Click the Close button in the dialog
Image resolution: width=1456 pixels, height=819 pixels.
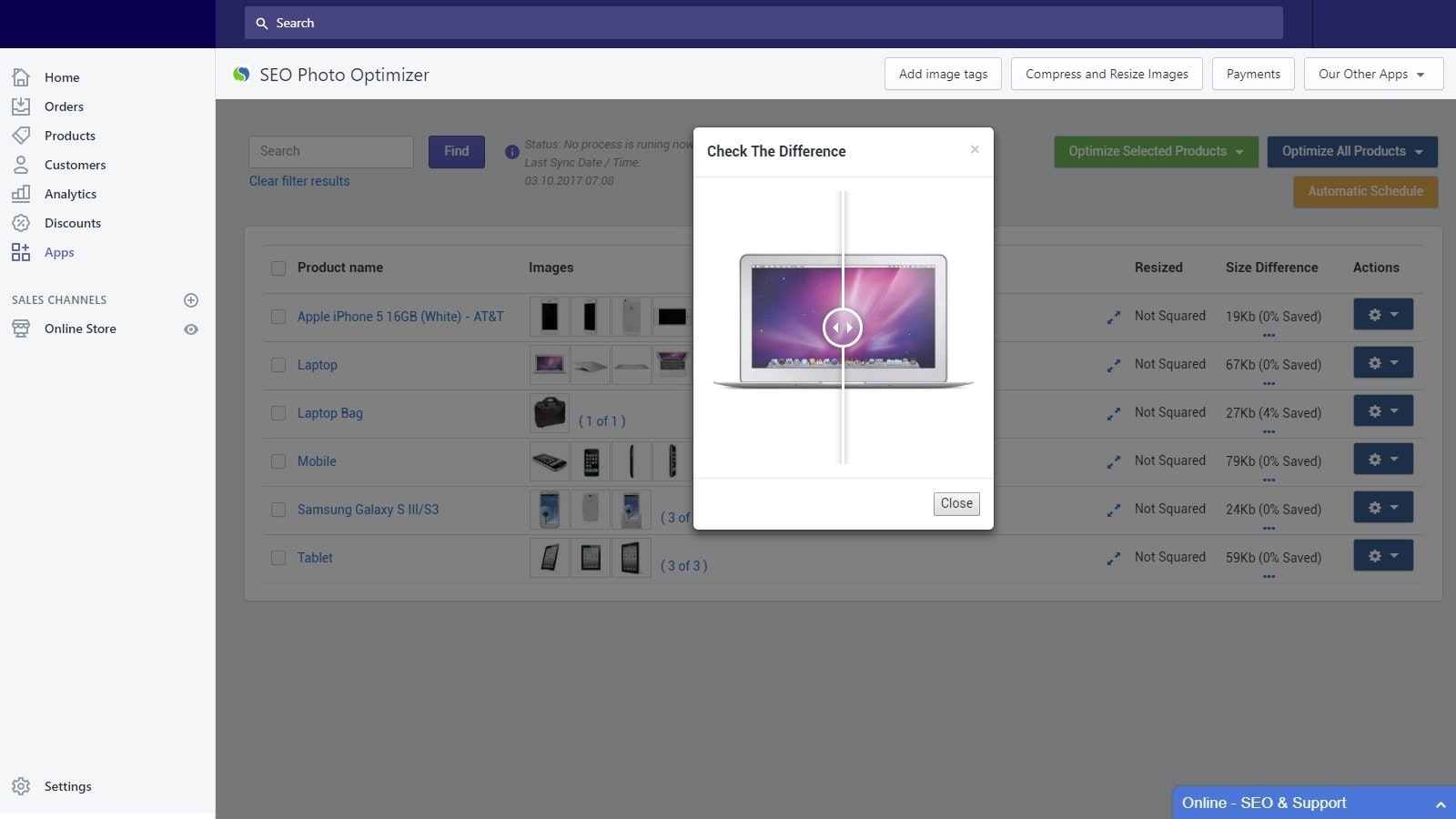[956, 504]
